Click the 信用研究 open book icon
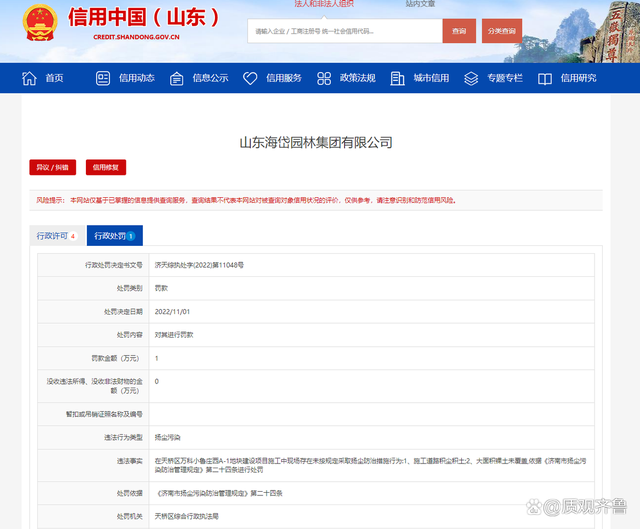640x529 pixels. coord(544,78)
